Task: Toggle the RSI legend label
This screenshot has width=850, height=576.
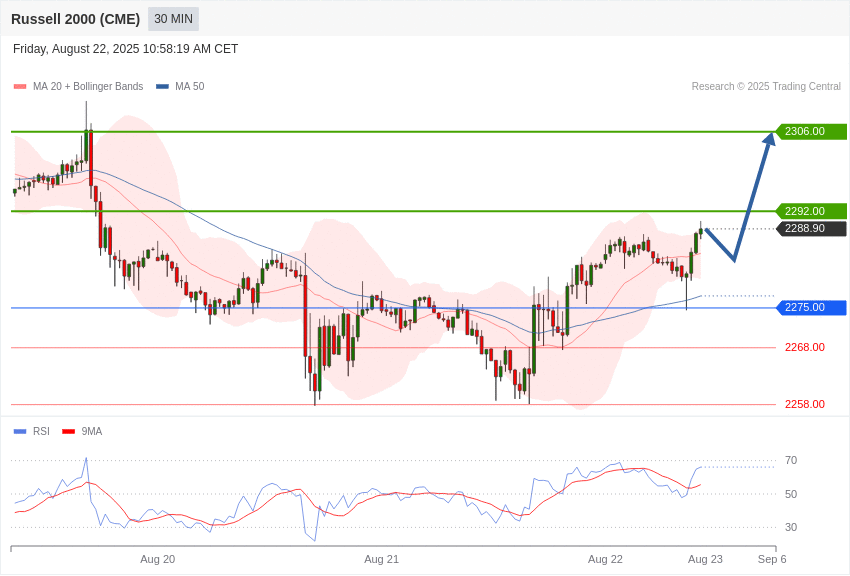Action: pos(41,431)
